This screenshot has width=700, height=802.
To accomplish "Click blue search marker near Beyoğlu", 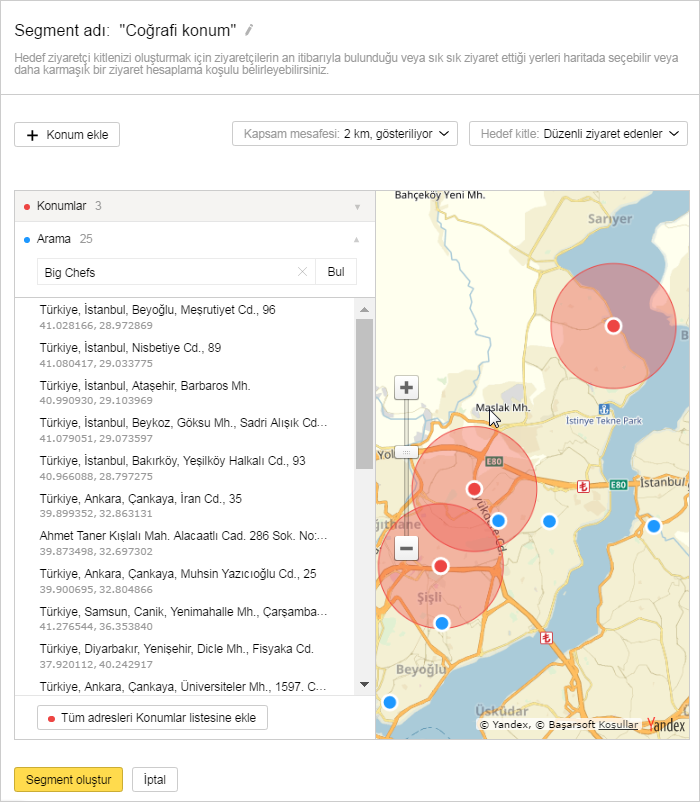I will (x=390, y=702).
